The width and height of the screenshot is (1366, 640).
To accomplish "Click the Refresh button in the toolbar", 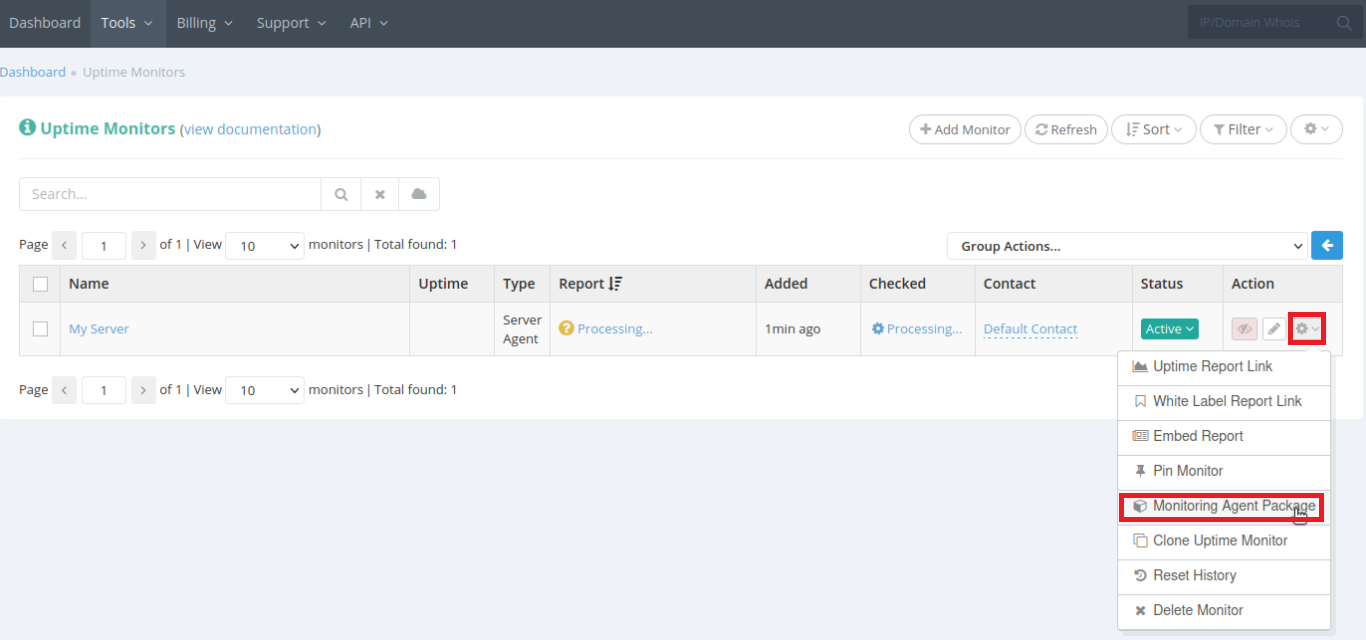I will pyautogui.click(x=1066, y=129).
